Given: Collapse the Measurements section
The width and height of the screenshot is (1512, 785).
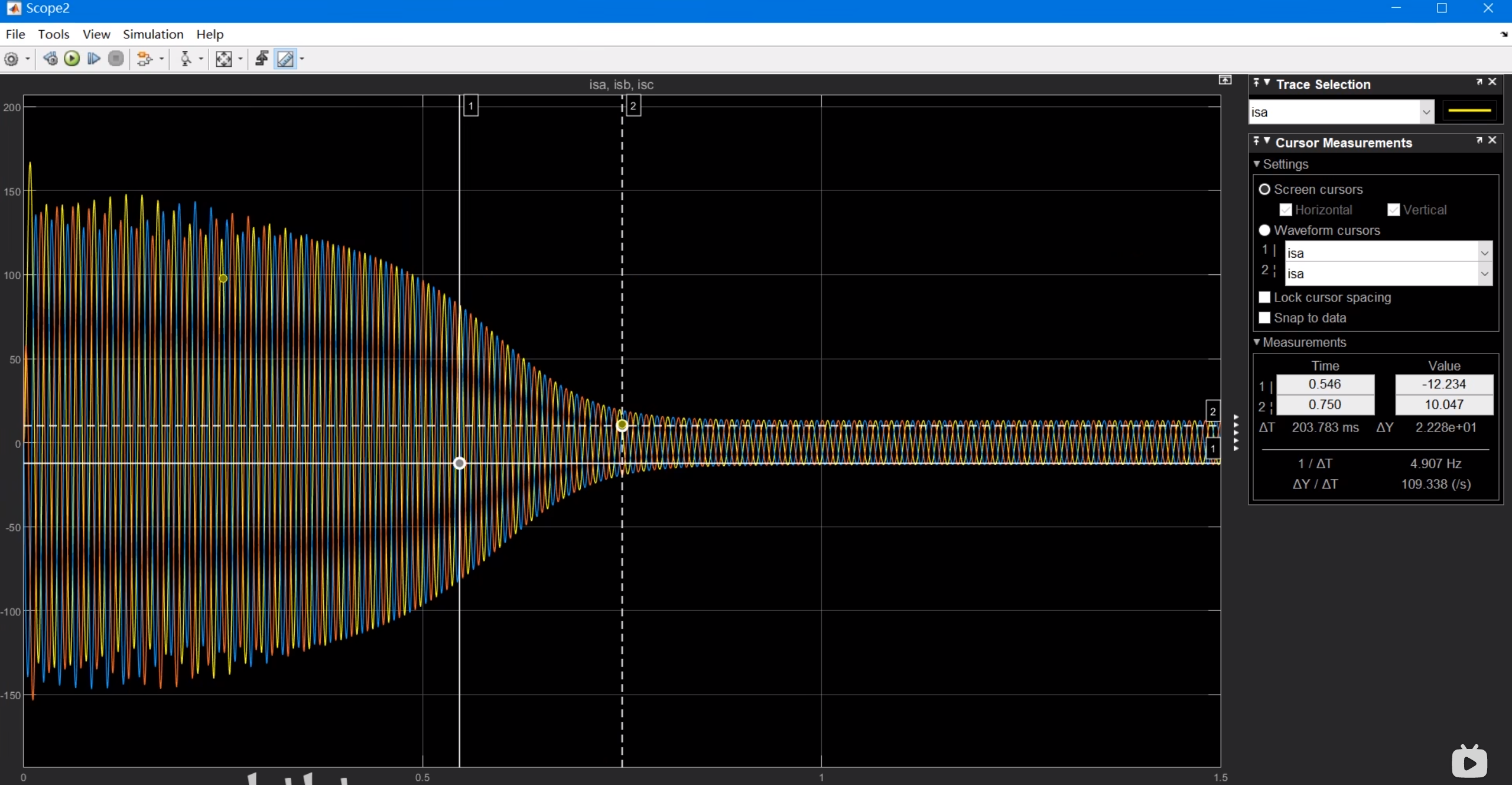Looking at the screenshot, I should tap(1257, 342).
